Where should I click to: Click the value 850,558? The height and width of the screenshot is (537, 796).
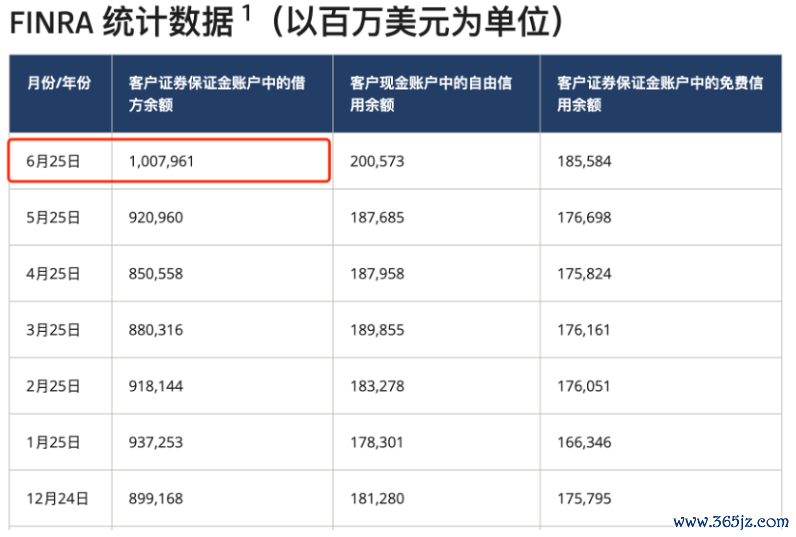click(x=156, y=274)
